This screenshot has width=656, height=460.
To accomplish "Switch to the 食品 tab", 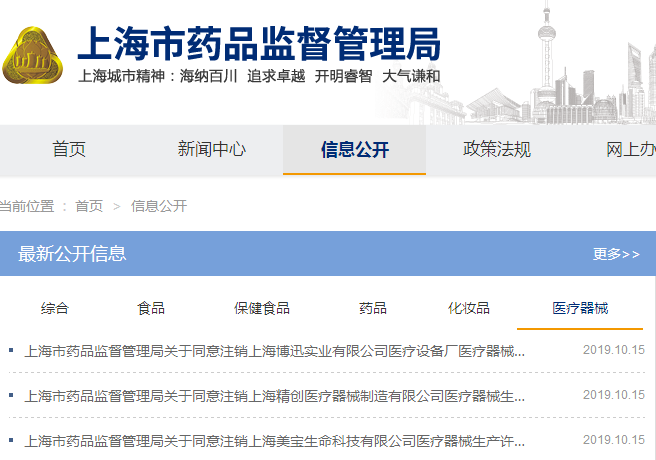I will tap(151, 308).
